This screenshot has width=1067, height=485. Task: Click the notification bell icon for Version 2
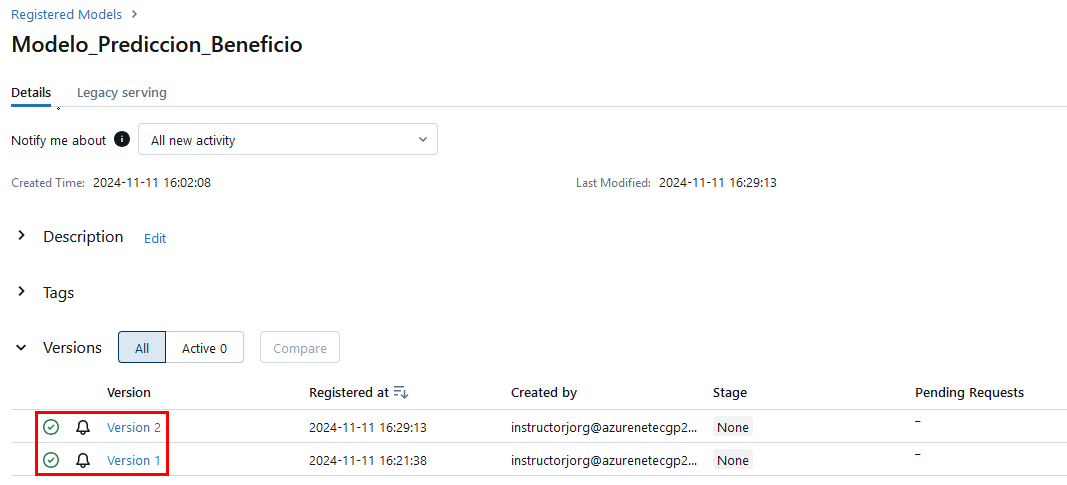pos(83,427)
